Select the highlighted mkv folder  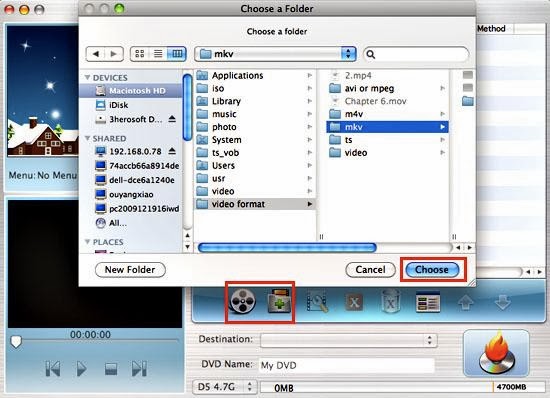(387, 127)
